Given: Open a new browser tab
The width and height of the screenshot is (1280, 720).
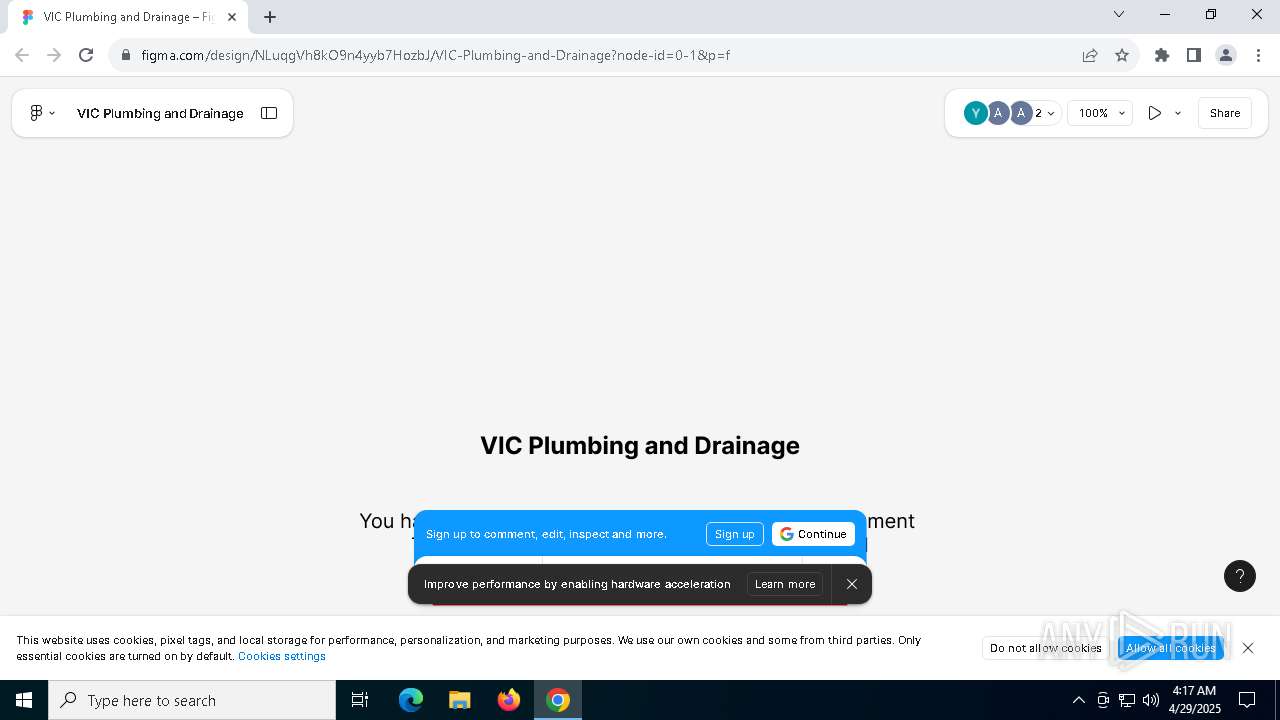Looking at the screenshot, I should [270, 17].
